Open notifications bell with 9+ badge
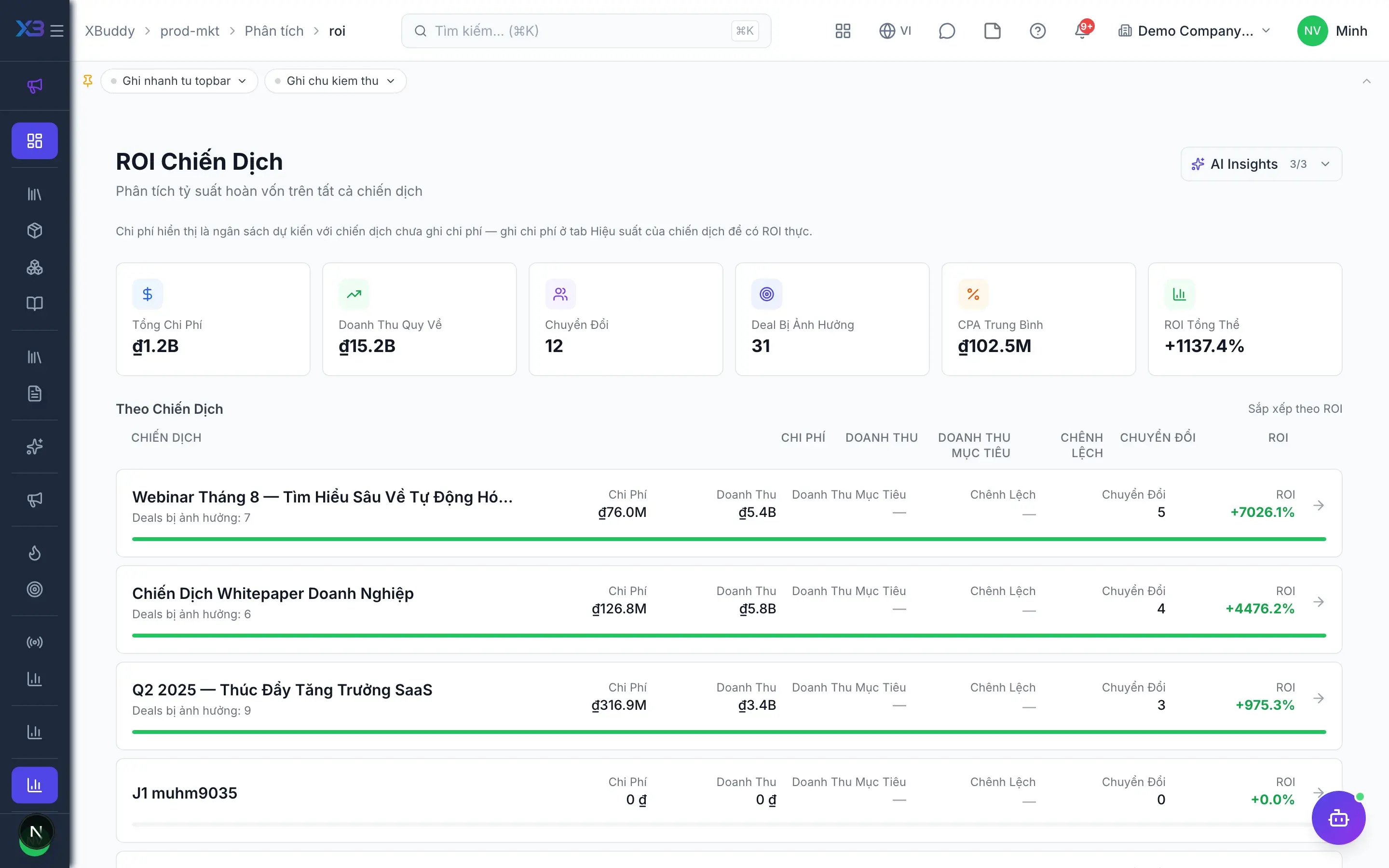This screenshot has width=1389, height=868. 1083,30
